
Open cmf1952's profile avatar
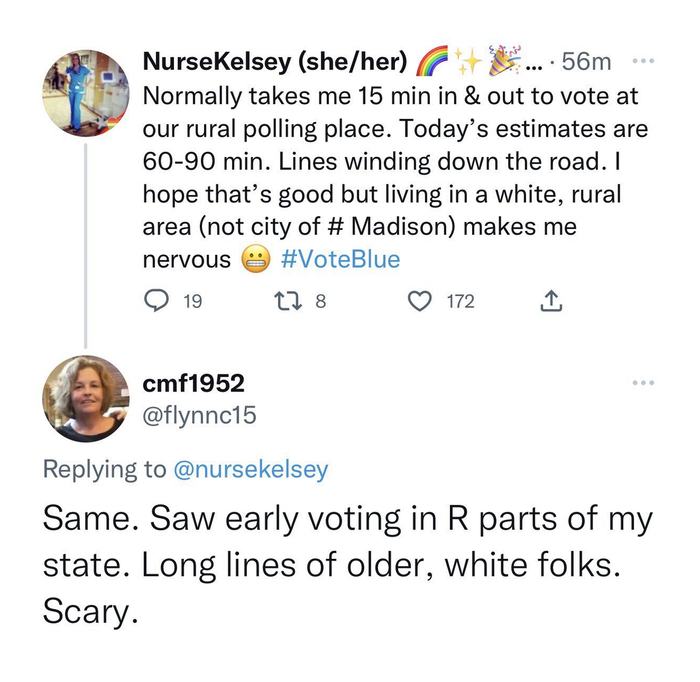[x=85, y=399]
